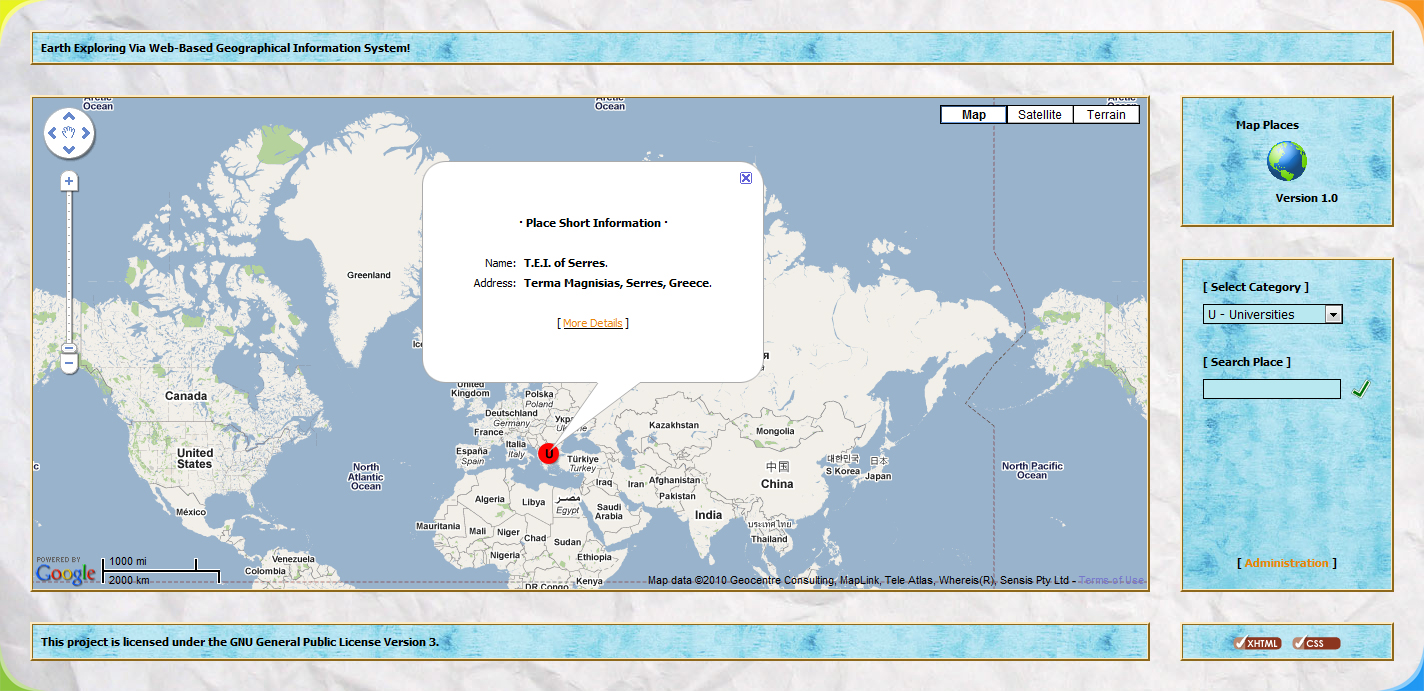Click the map zoom level slider track

(x=69, y=270)
